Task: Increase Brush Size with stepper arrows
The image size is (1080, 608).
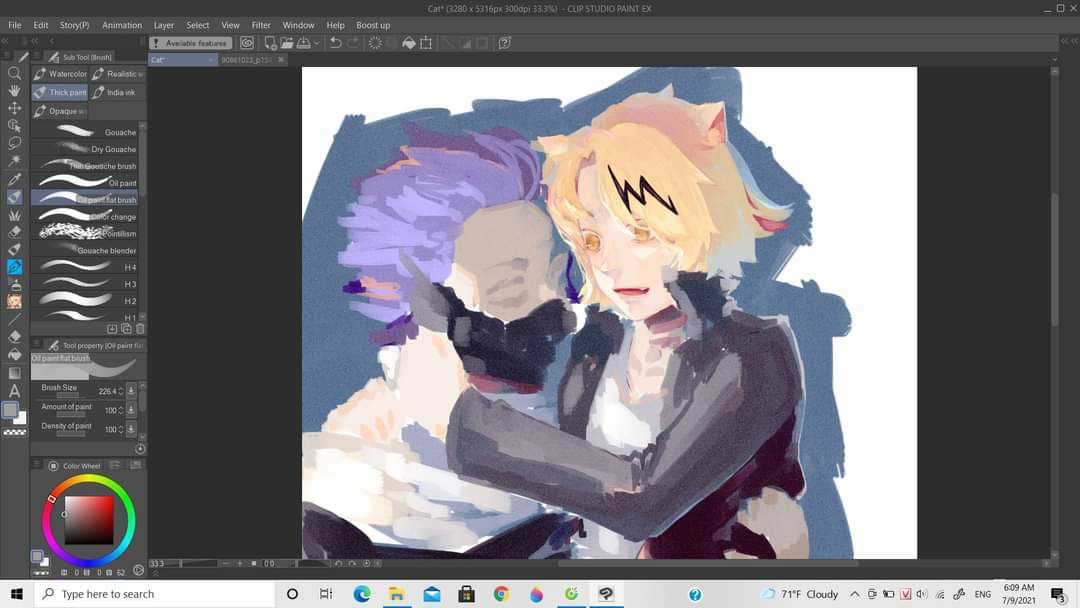Action: (x=121, y=388)
